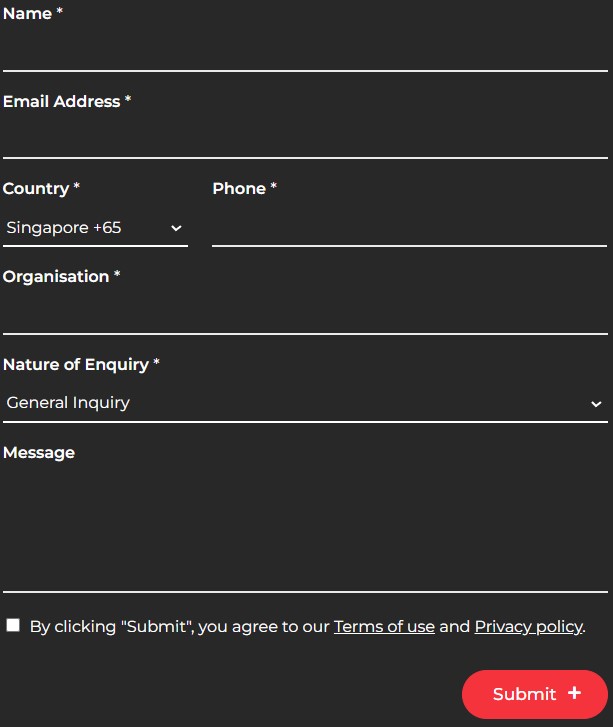
Task: Tick the agreement checkbox before Submit text
Action: point(13,625)
